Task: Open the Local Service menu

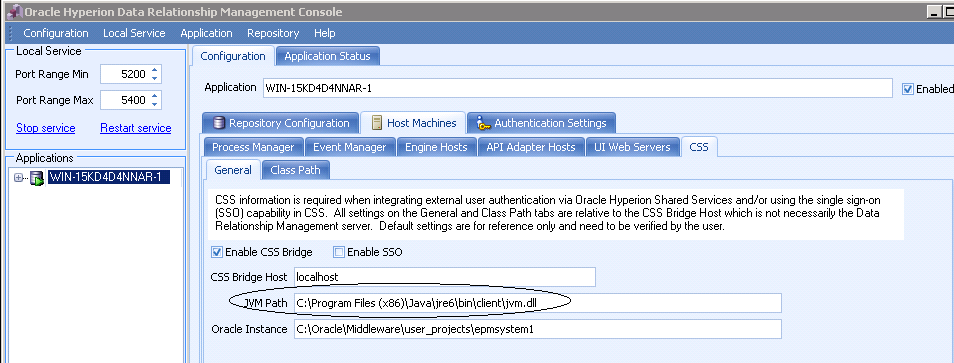Action: pyautogui.click(x=134, y=33)
